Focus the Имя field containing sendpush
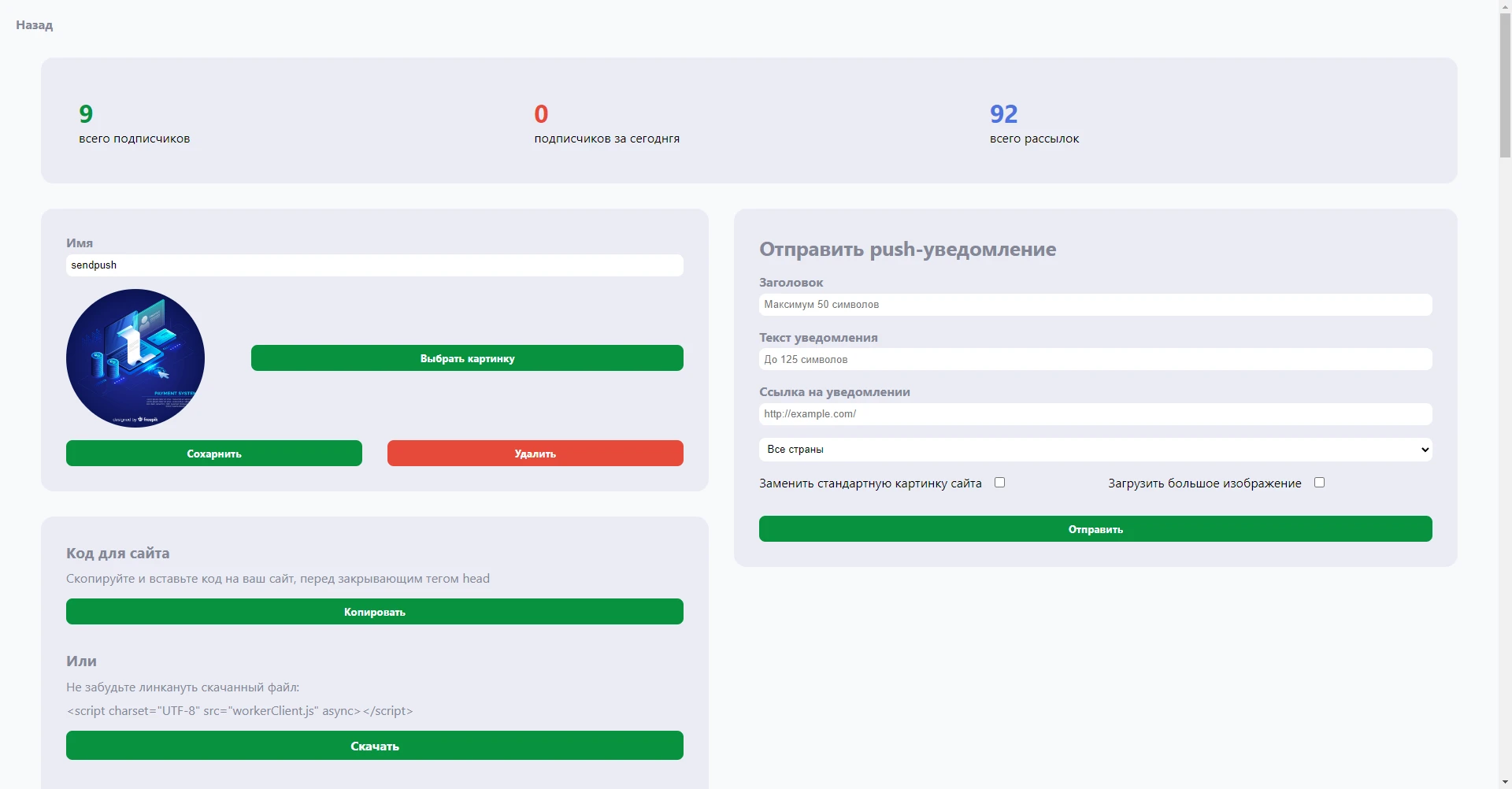 point(375,265)
